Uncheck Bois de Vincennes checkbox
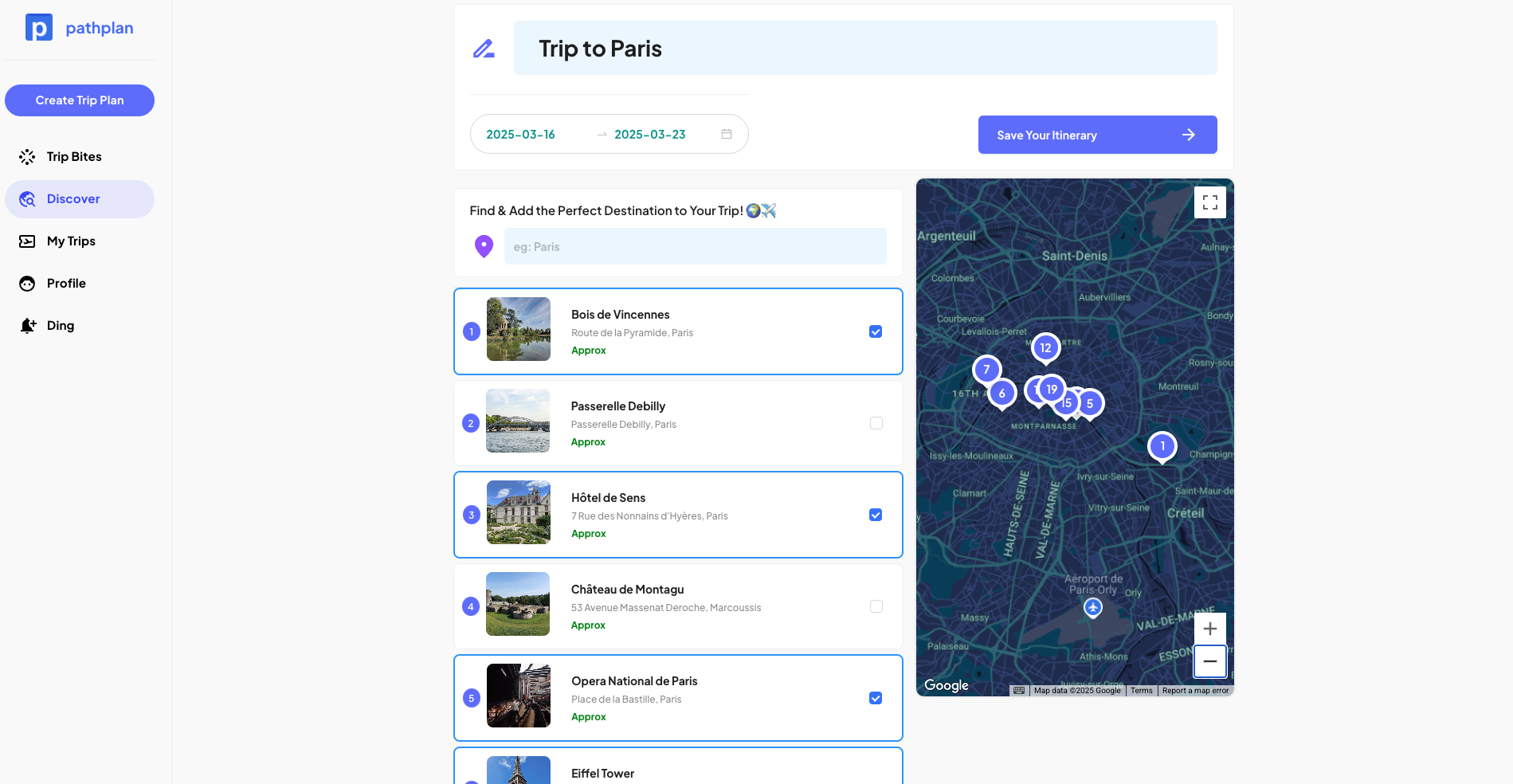This screenshot has height=784, width=1513. coord(876,331)
